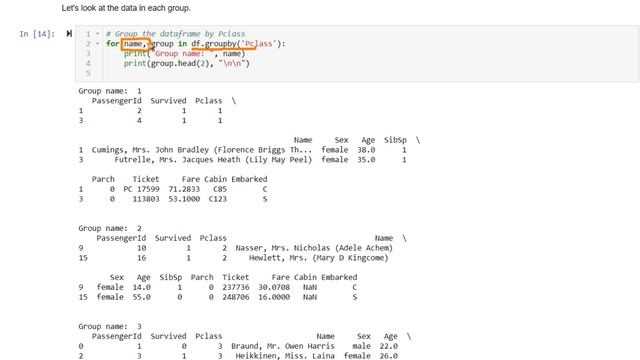Collapse the for loop fold arrow on line 2
The width and height of the screenshot is (640, 360).
coord(98,44)
